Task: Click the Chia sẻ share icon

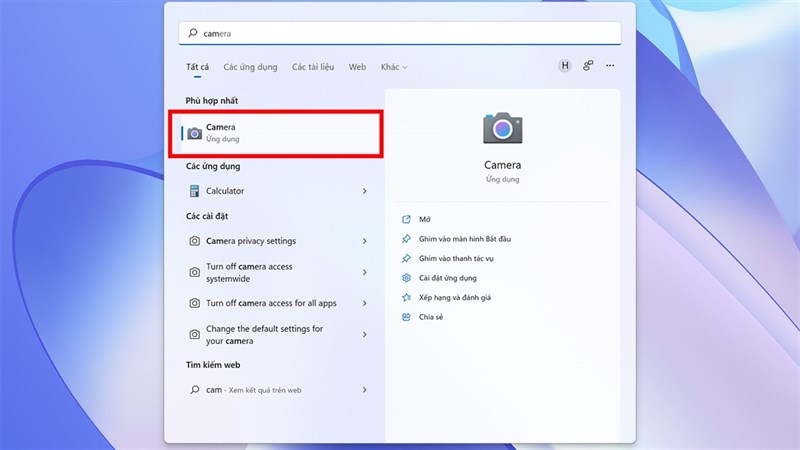Action: pos(406,317)
